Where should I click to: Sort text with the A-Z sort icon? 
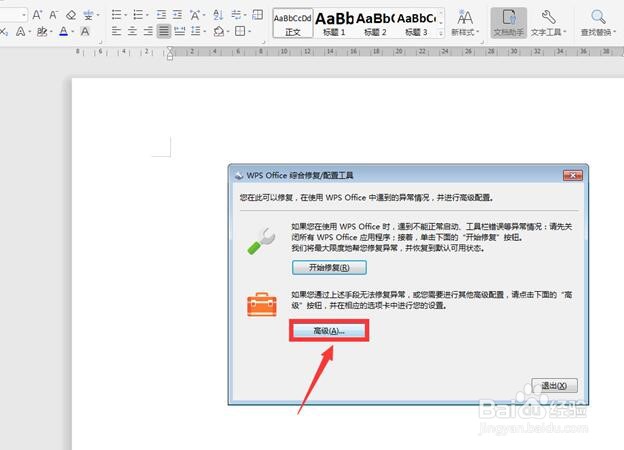(x=218, y=15)
